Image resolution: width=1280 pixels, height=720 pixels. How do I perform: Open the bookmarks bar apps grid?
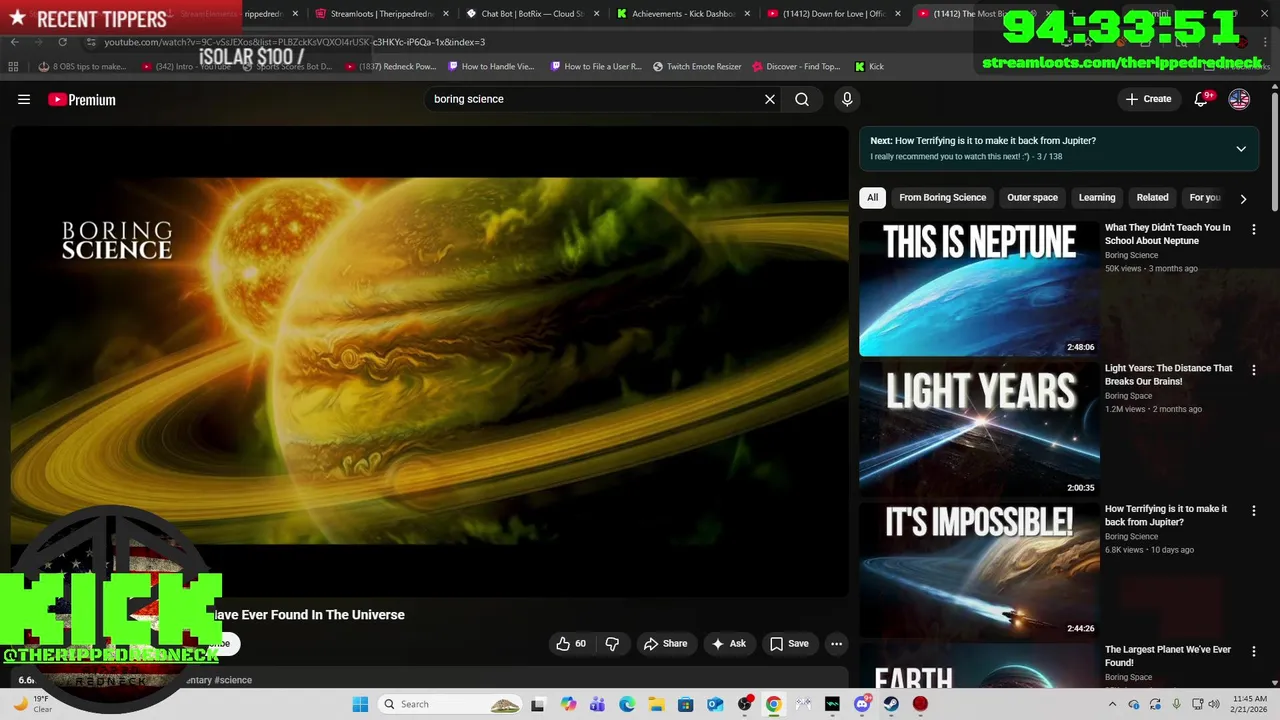[x=13, y=66]
